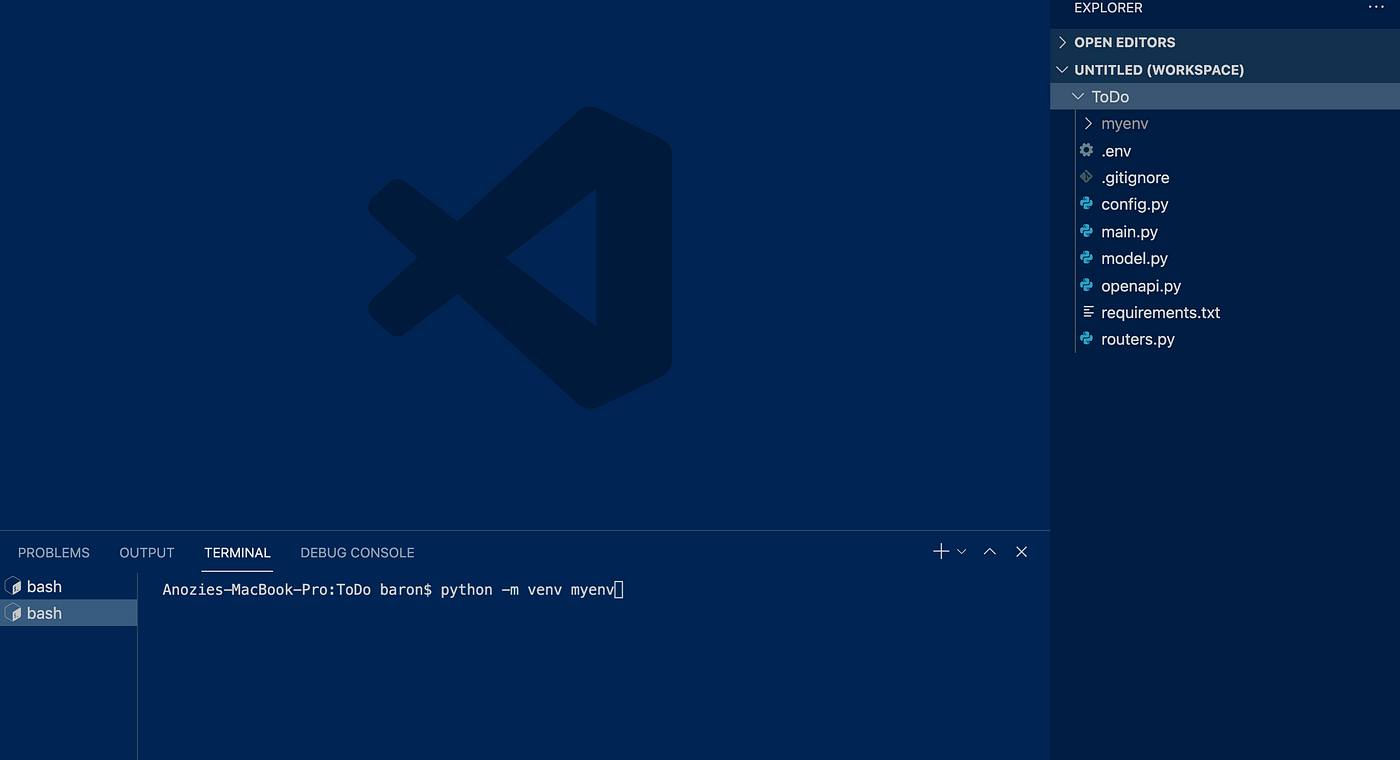Select the second highlighted bash terminal

[x=68, y=613]
